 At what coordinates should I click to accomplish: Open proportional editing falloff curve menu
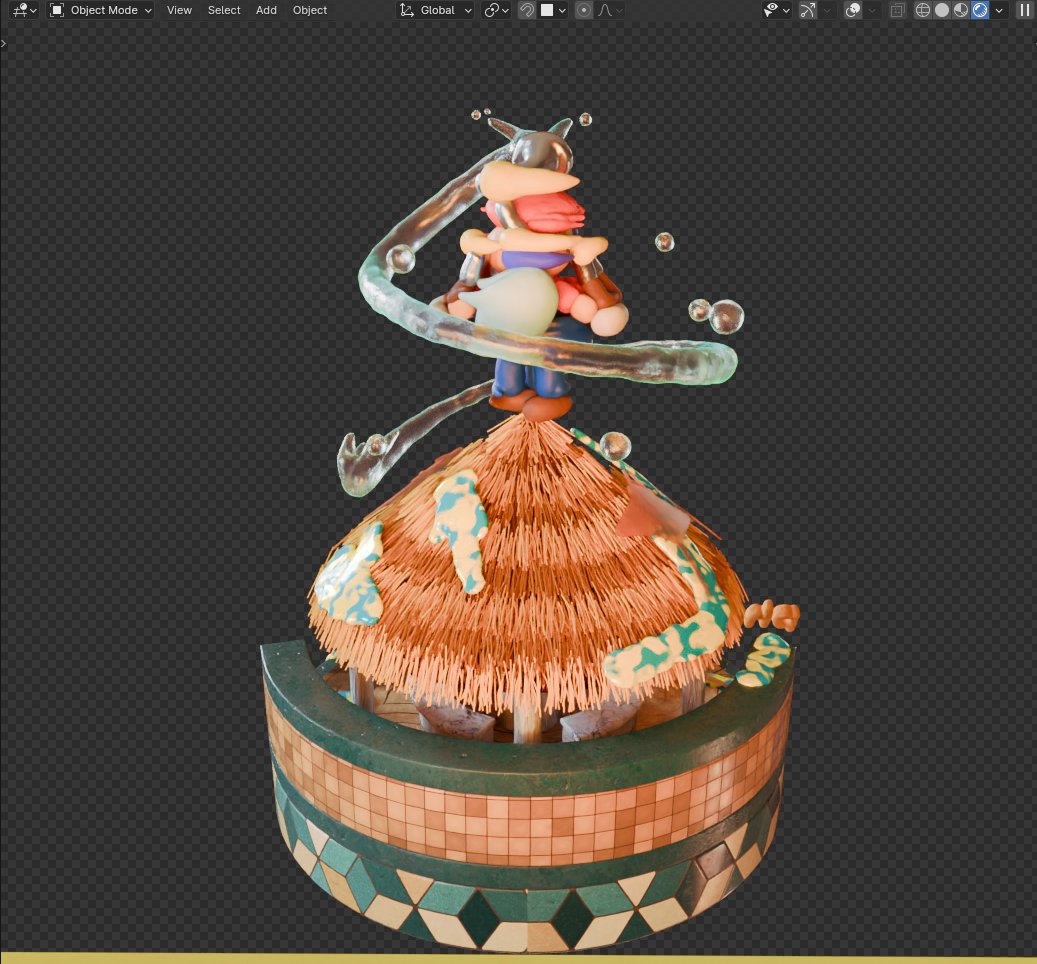coord(609,10)
